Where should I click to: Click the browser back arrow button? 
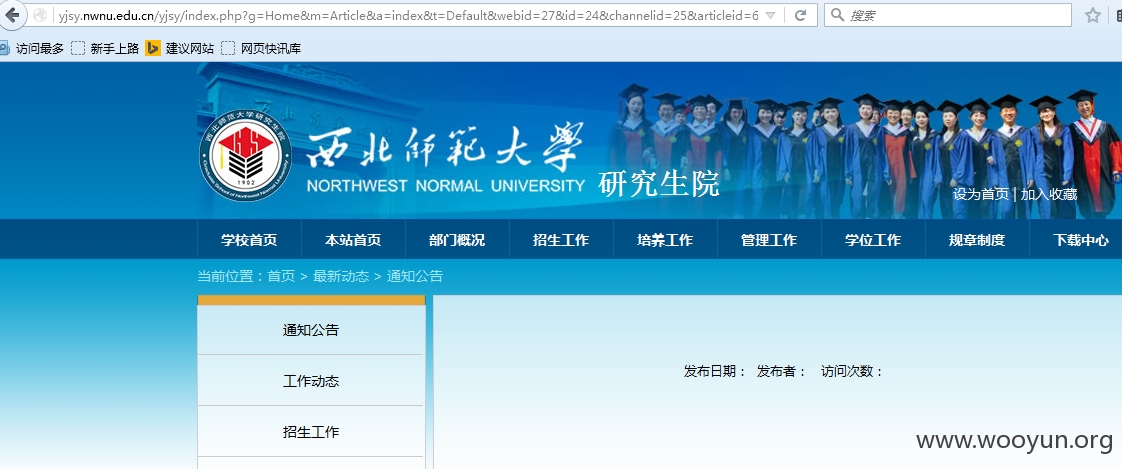(11, 14)
